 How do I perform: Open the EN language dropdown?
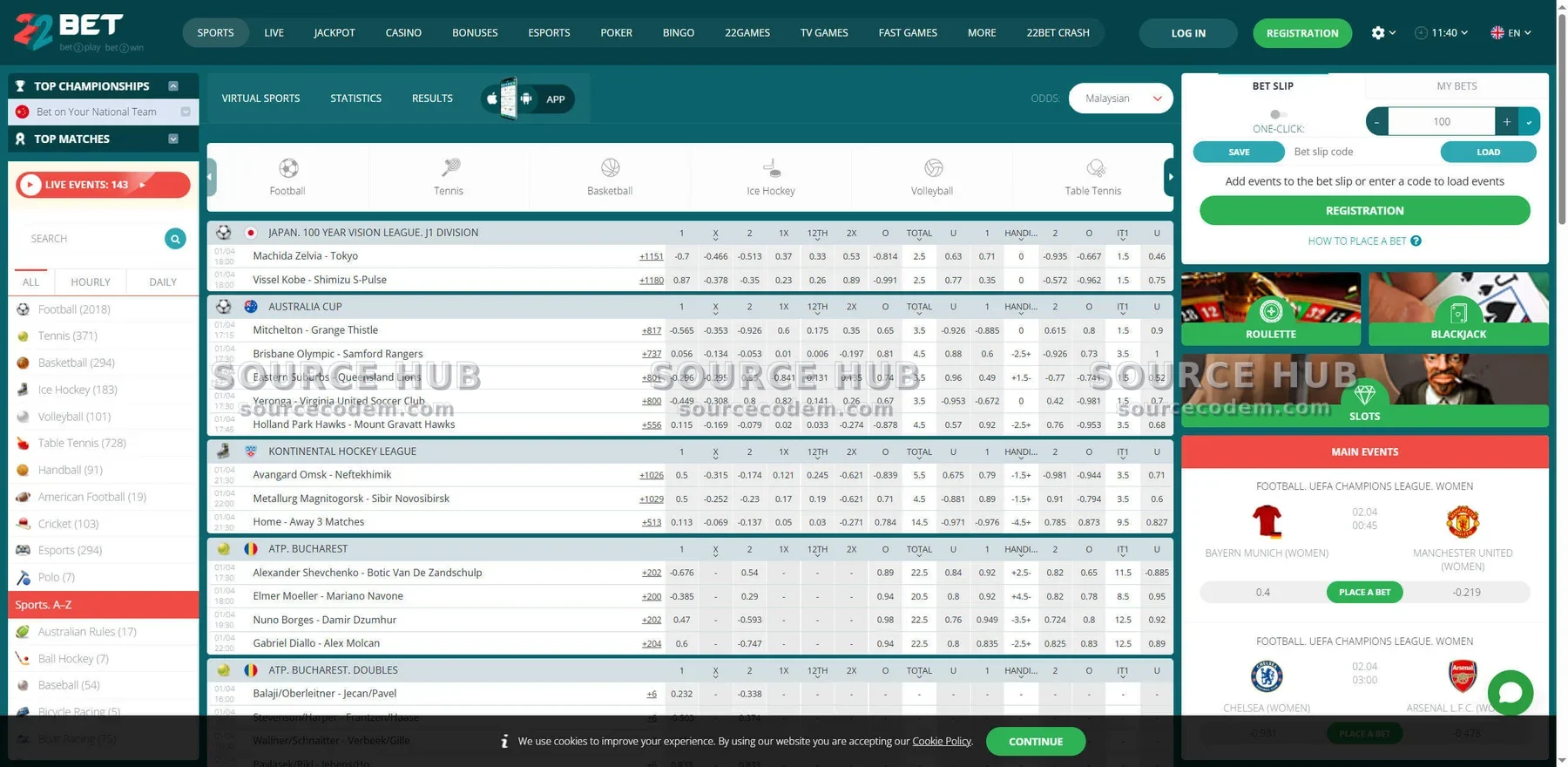point(1511,33)
